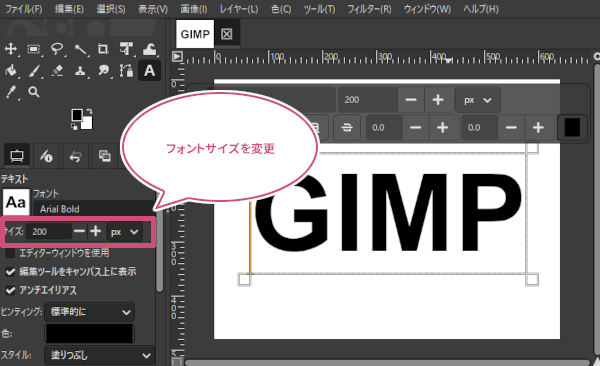Screen dimensions: 600x366
Task: Open the ヒンティング dropdown
Action: pos(90,312)
